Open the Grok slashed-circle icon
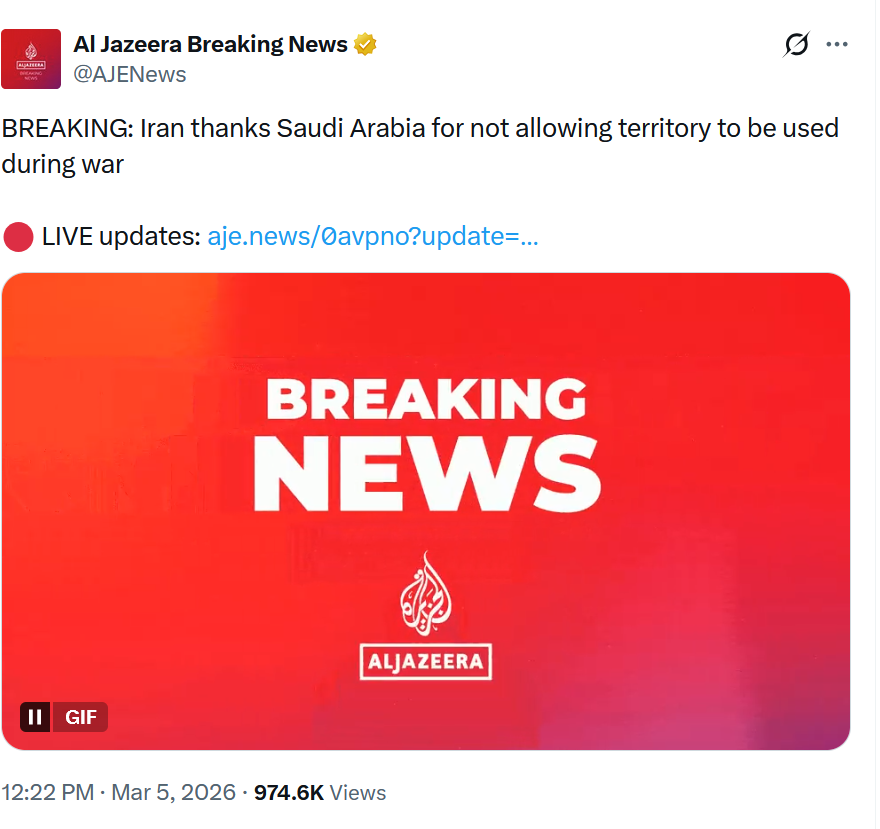880x829 pixels. point(797,44)
